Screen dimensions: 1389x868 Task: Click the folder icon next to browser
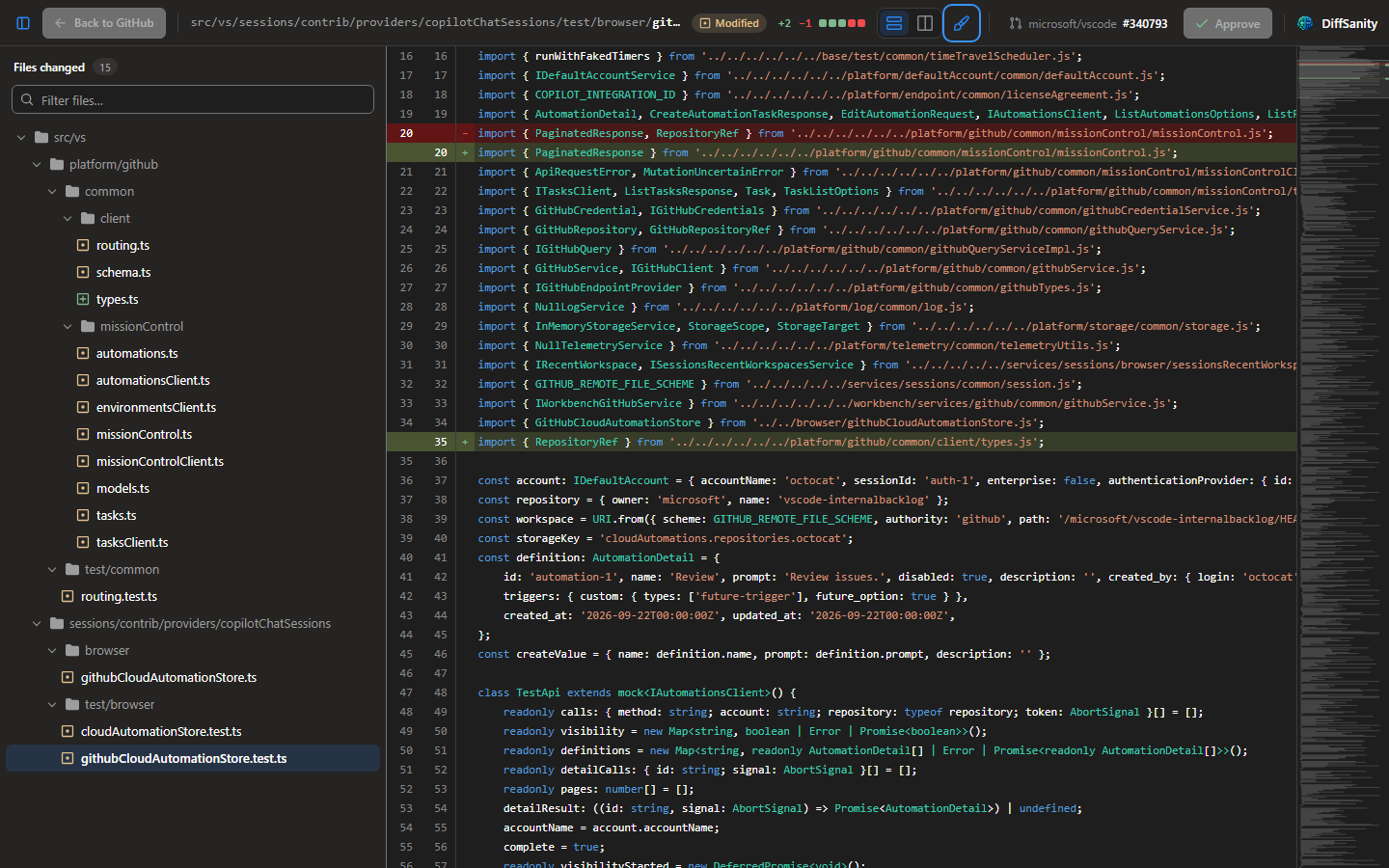(x=72, y=650)
